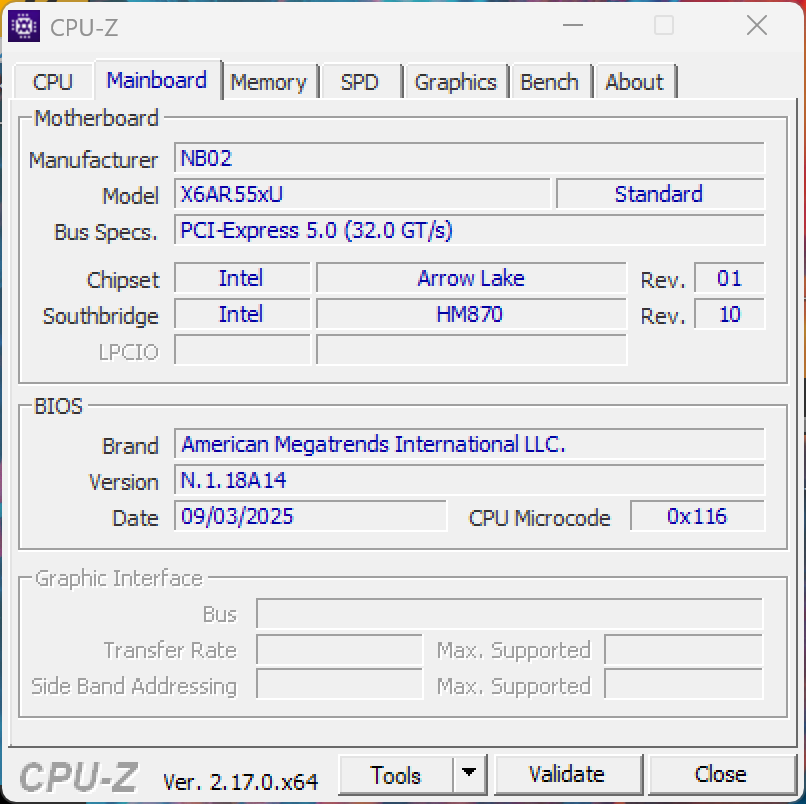Image resolution: width=806 pixels, height=804 pixels.
Task: Click the Close button at bottom
Action: pyautogui.click(x=720, y=775)
